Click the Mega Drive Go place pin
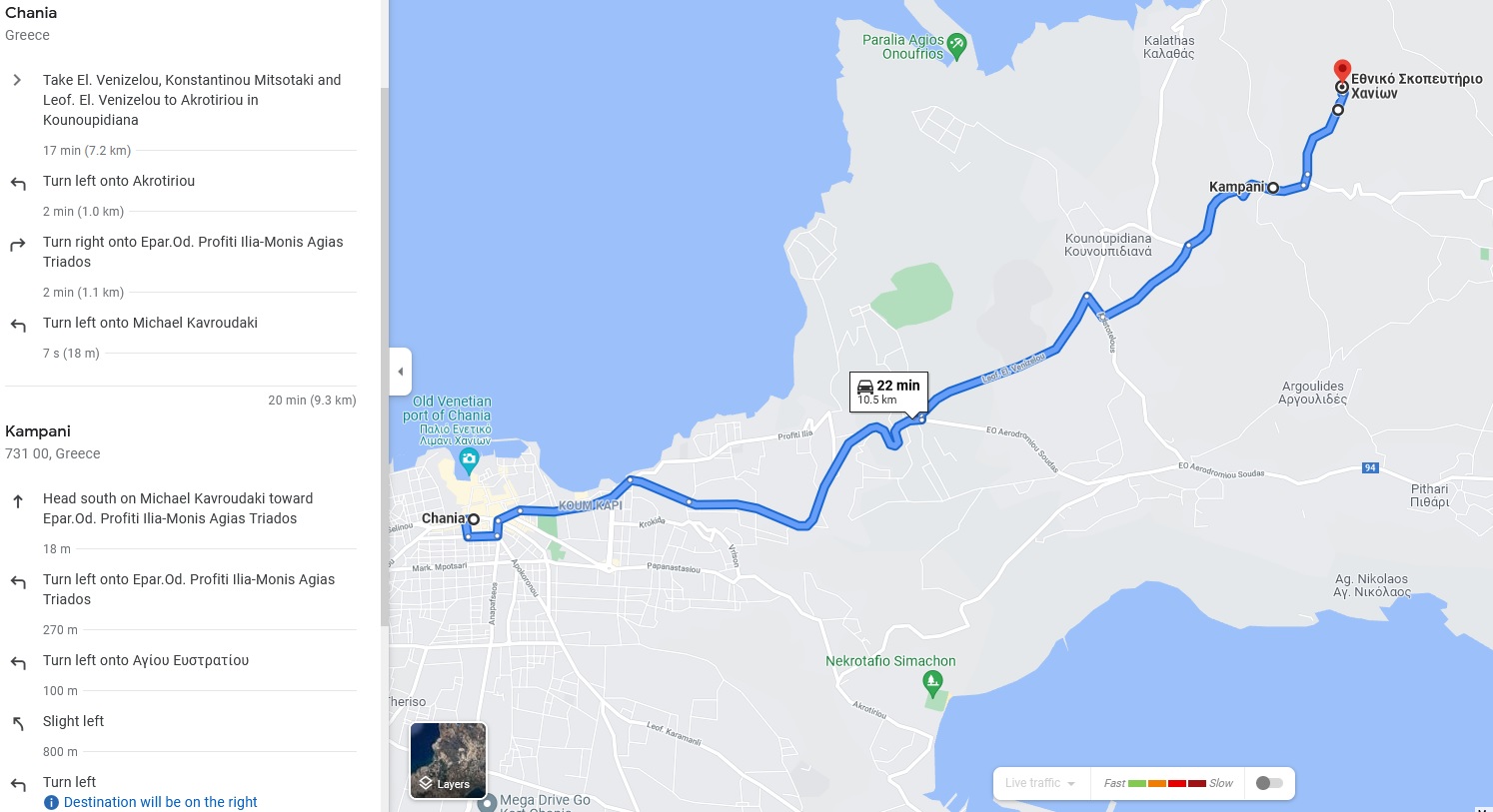 [487, 802]
